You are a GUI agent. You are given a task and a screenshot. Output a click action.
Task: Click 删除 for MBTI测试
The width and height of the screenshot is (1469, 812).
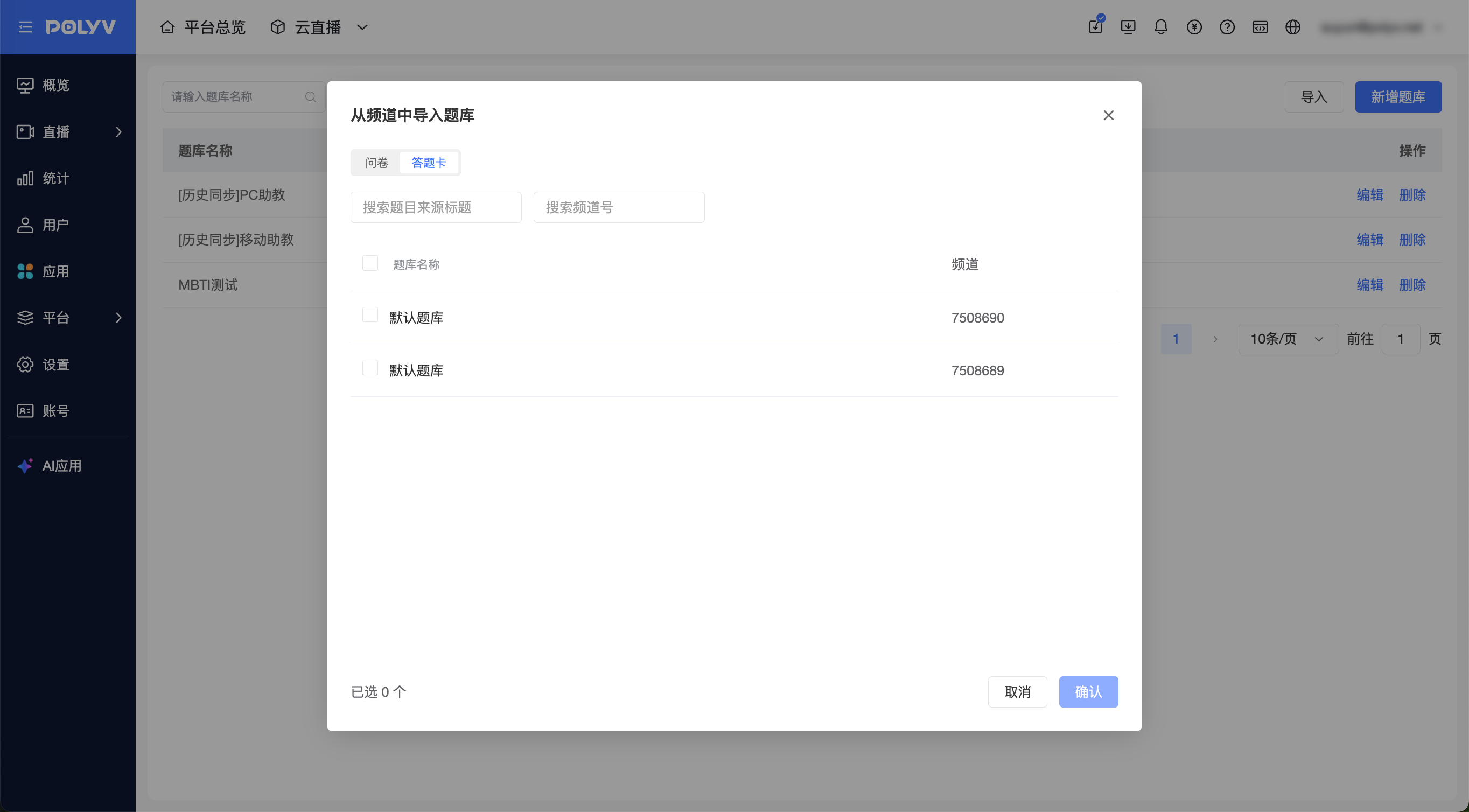[1412, 284]
